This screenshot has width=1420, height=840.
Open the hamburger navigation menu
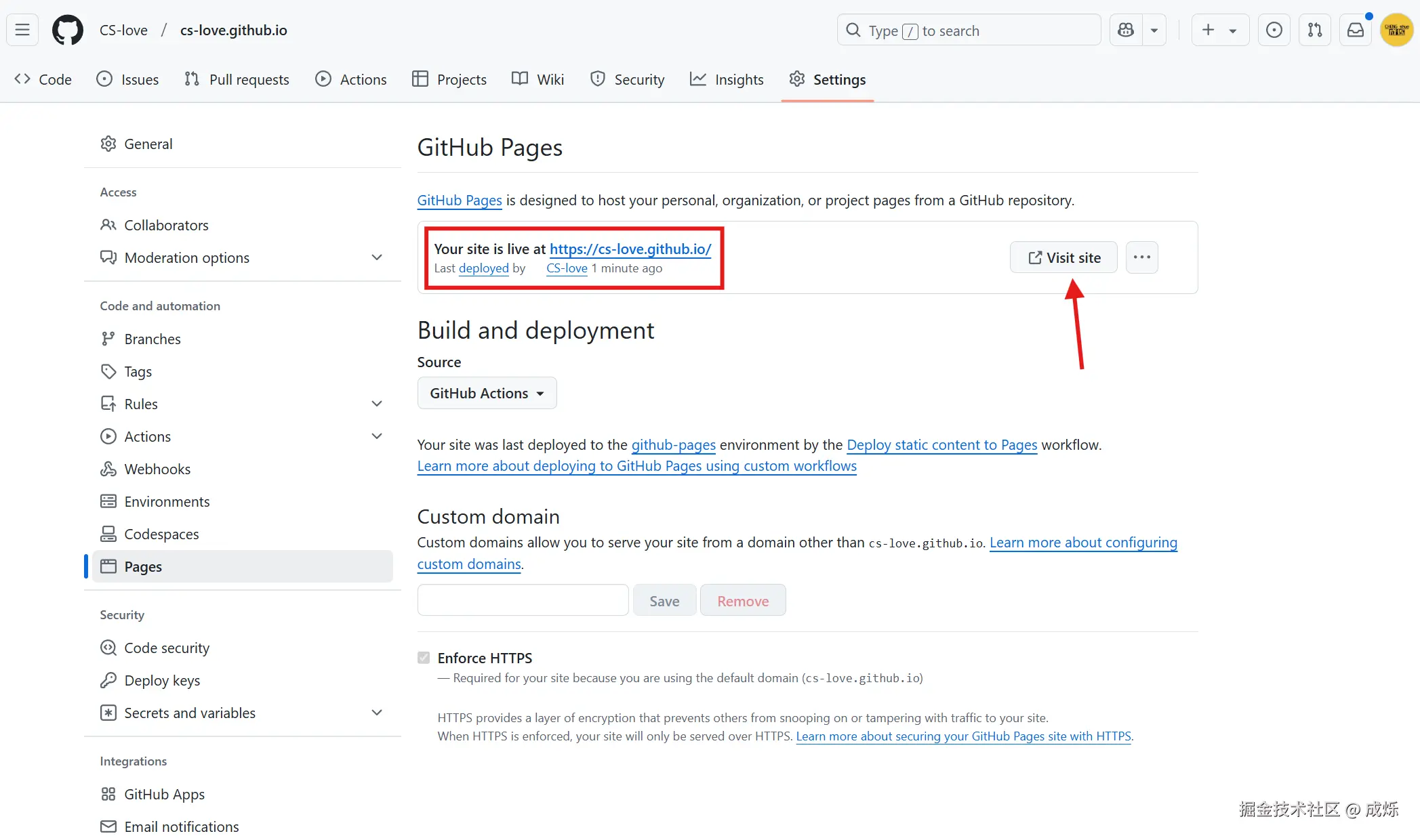click(22, 30)
